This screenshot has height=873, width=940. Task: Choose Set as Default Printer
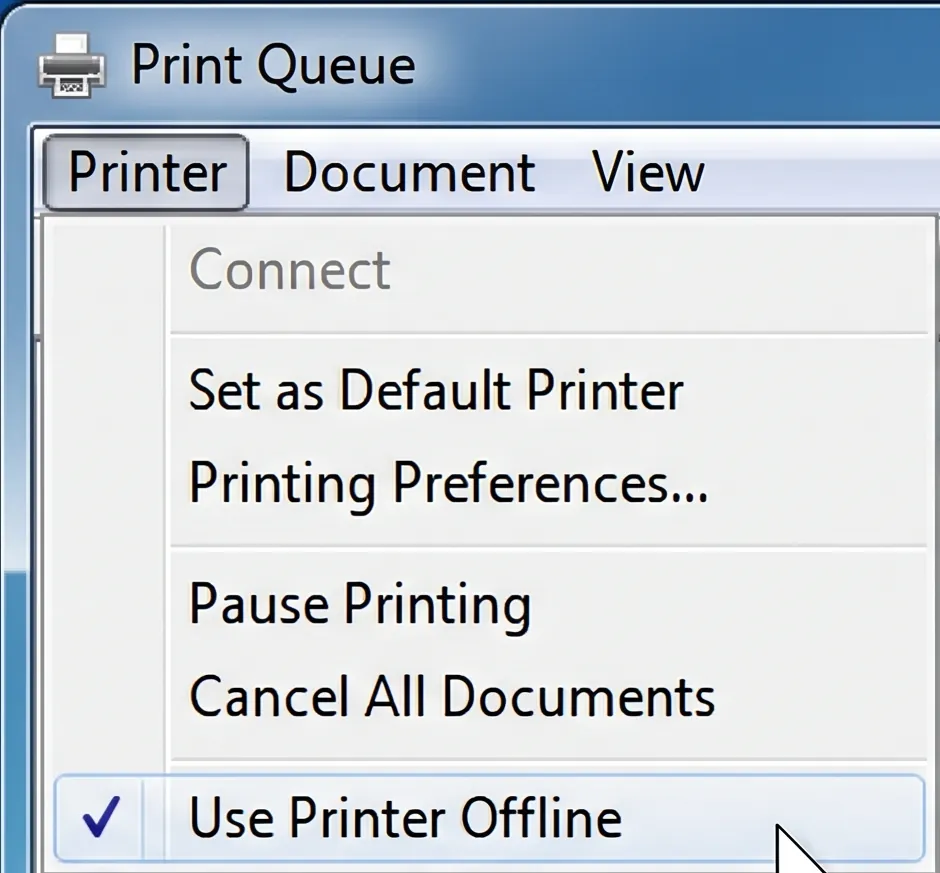click(489, 390)
